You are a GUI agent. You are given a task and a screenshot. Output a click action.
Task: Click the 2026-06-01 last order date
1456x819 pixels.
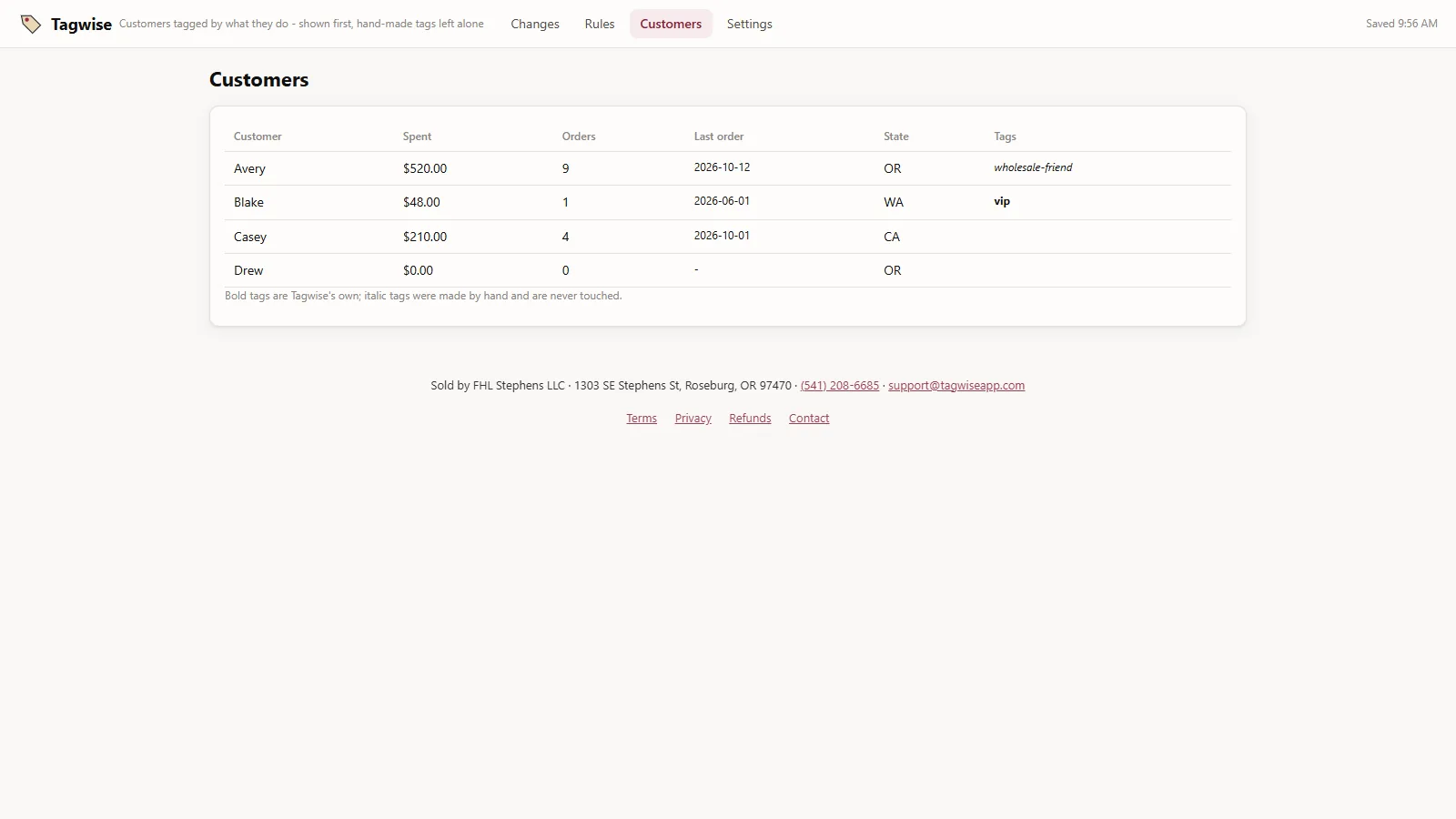coord(723,201)
